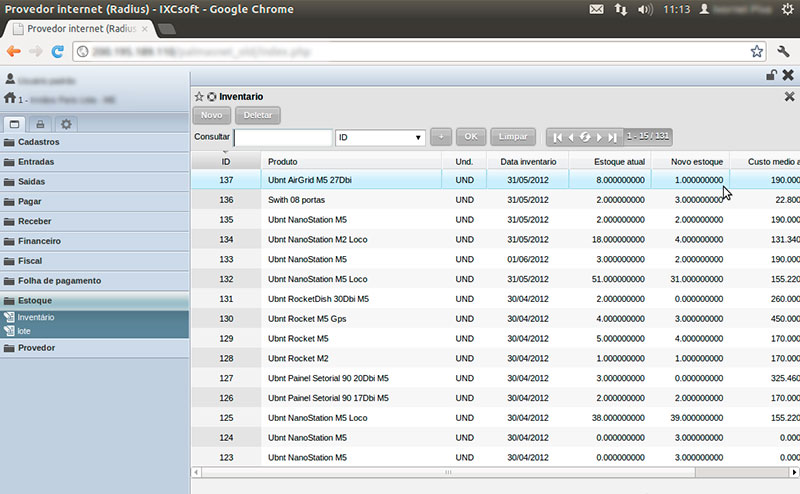Select Ubnt NanoStation M2 Loco row

click(x=496, y=239)
